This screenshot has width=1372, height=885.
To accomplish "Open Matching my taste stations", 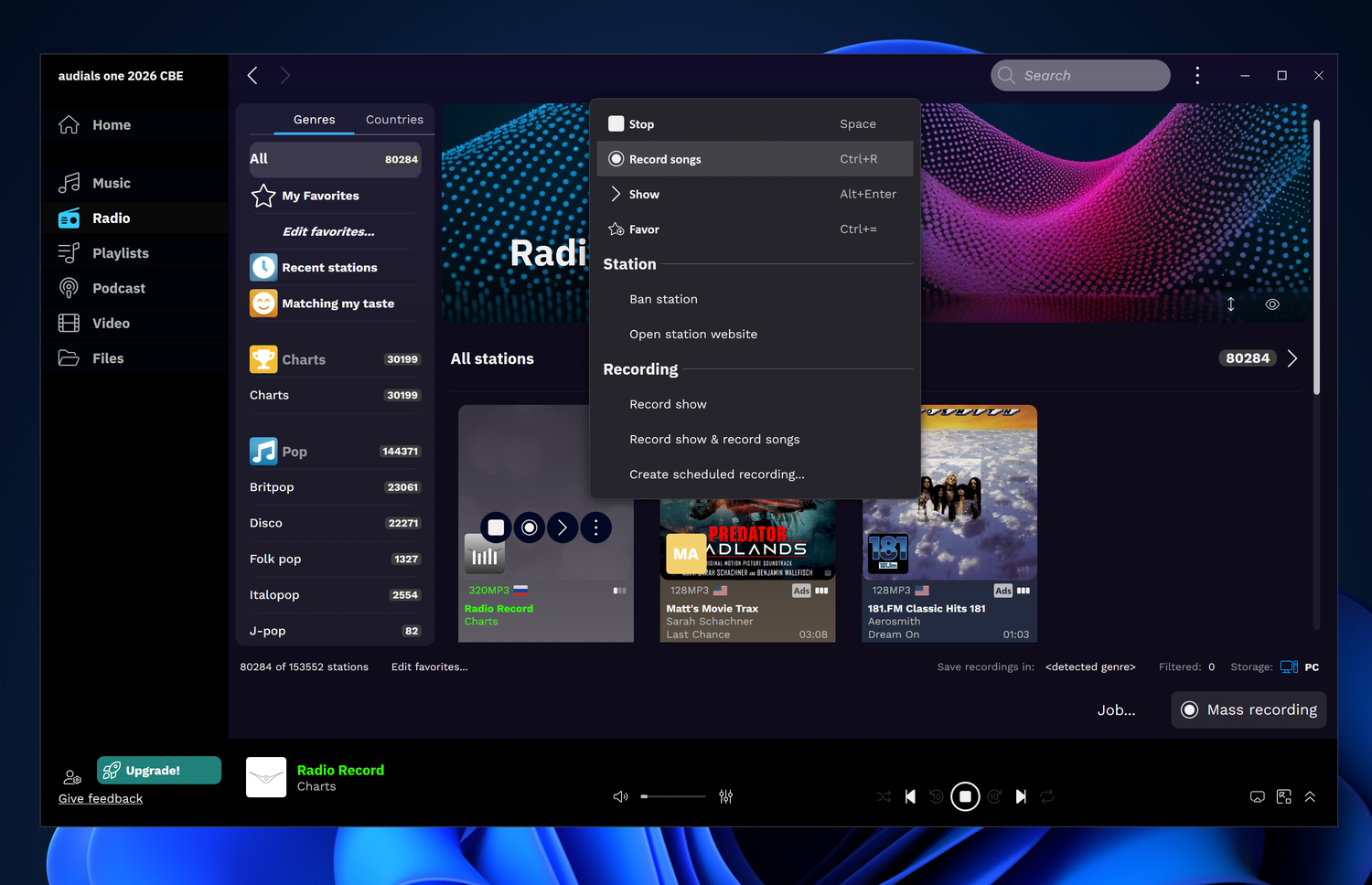I will pyautogui.click(x=335, y=303).
